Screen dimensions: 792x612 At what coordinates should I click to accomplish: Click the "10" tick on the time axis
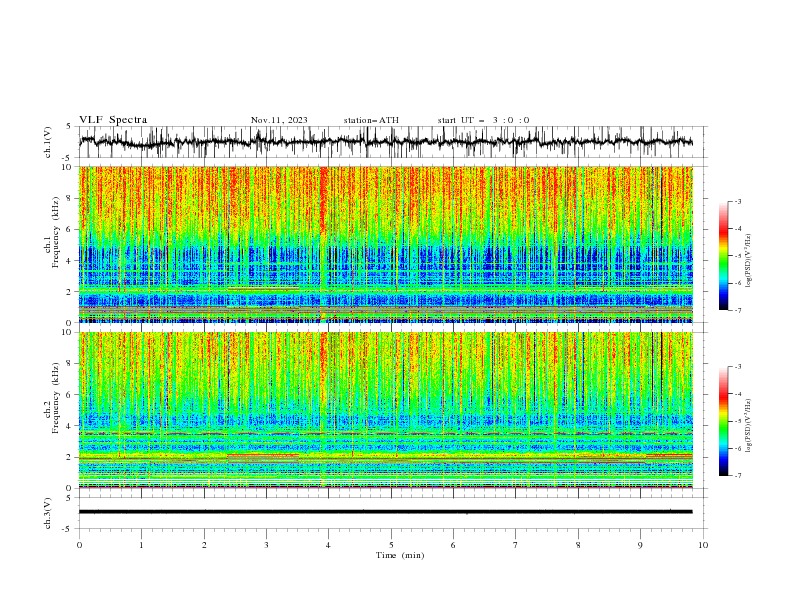point(703,545)
